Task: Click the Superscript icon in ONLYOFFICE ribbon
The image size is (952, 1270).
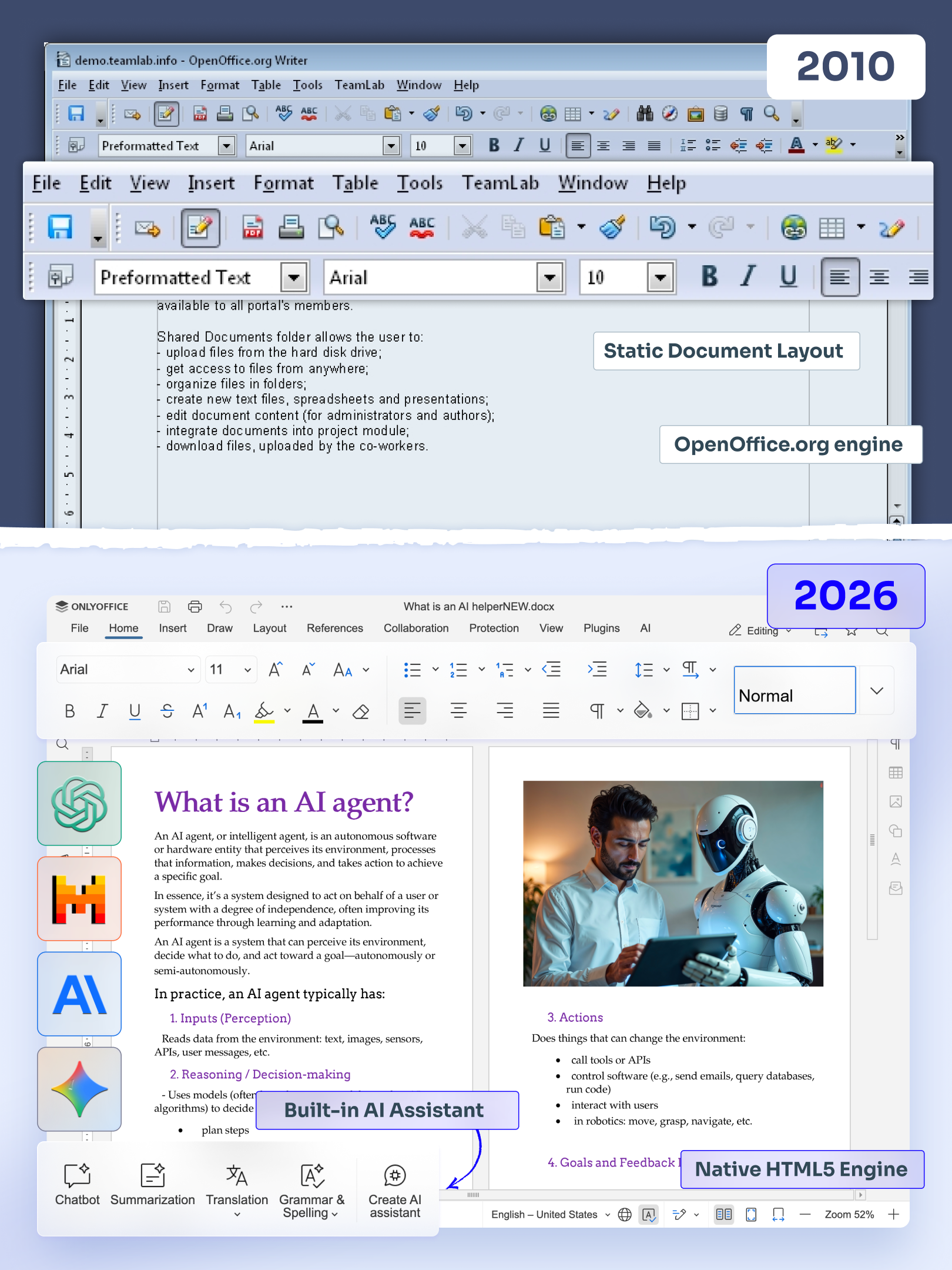Action: pyautogui.click(x=200, y=711)
